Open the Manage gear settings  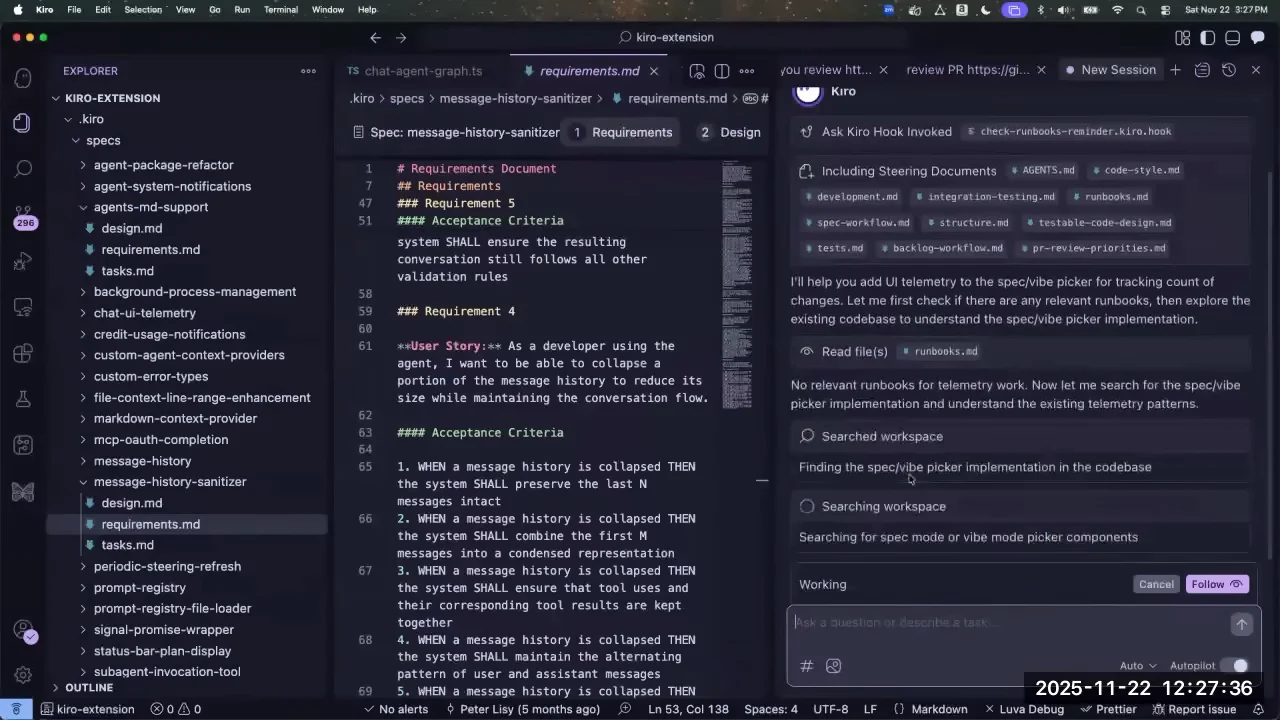coord(23,675)
